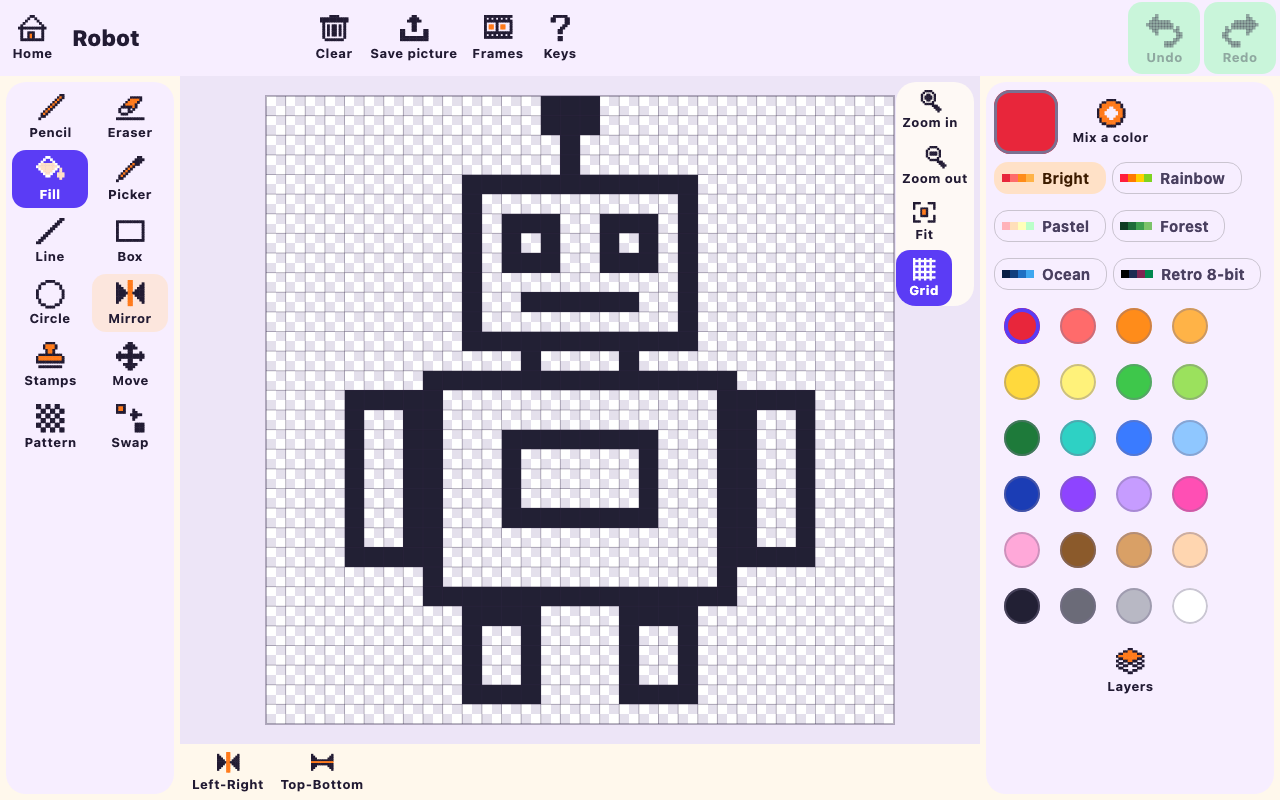1280x800 pixels.
Task: Zoom in on the canvas
Action: click(930, 109)
